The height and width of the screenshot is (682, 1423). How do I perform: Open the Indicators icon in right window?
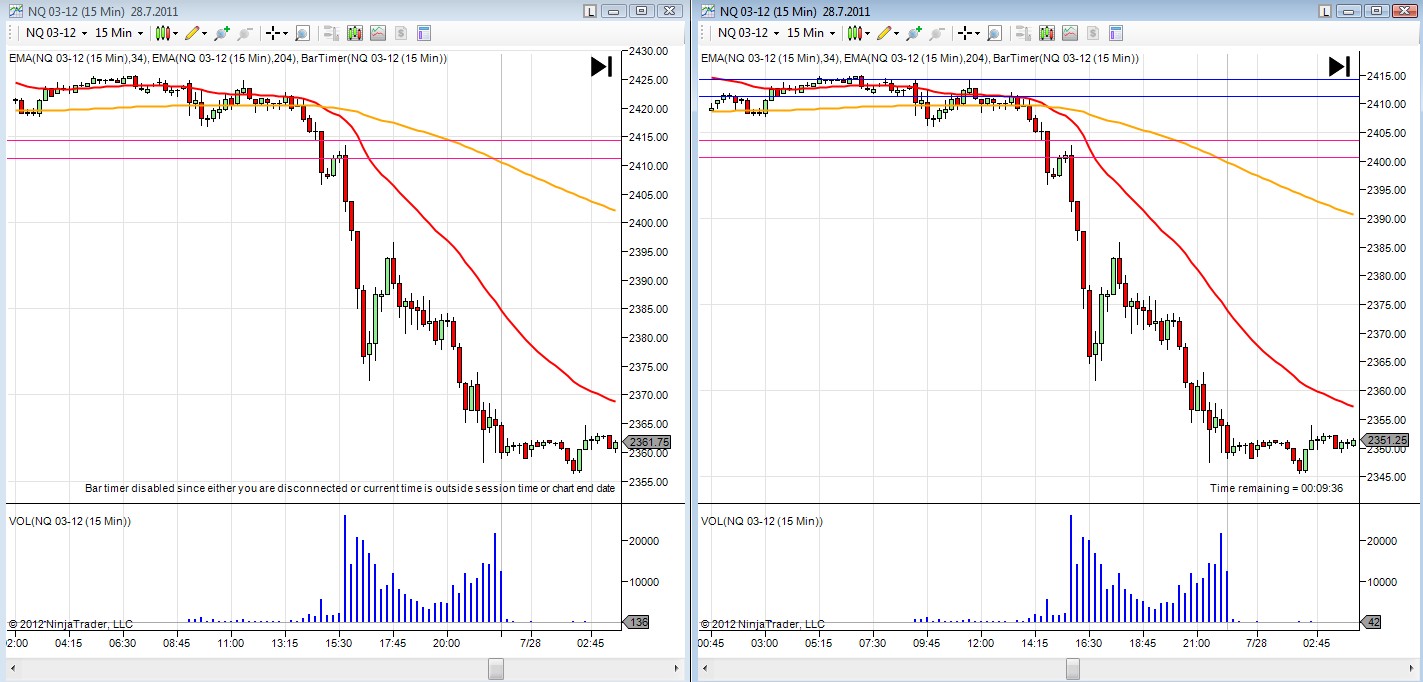(1069, 33)
